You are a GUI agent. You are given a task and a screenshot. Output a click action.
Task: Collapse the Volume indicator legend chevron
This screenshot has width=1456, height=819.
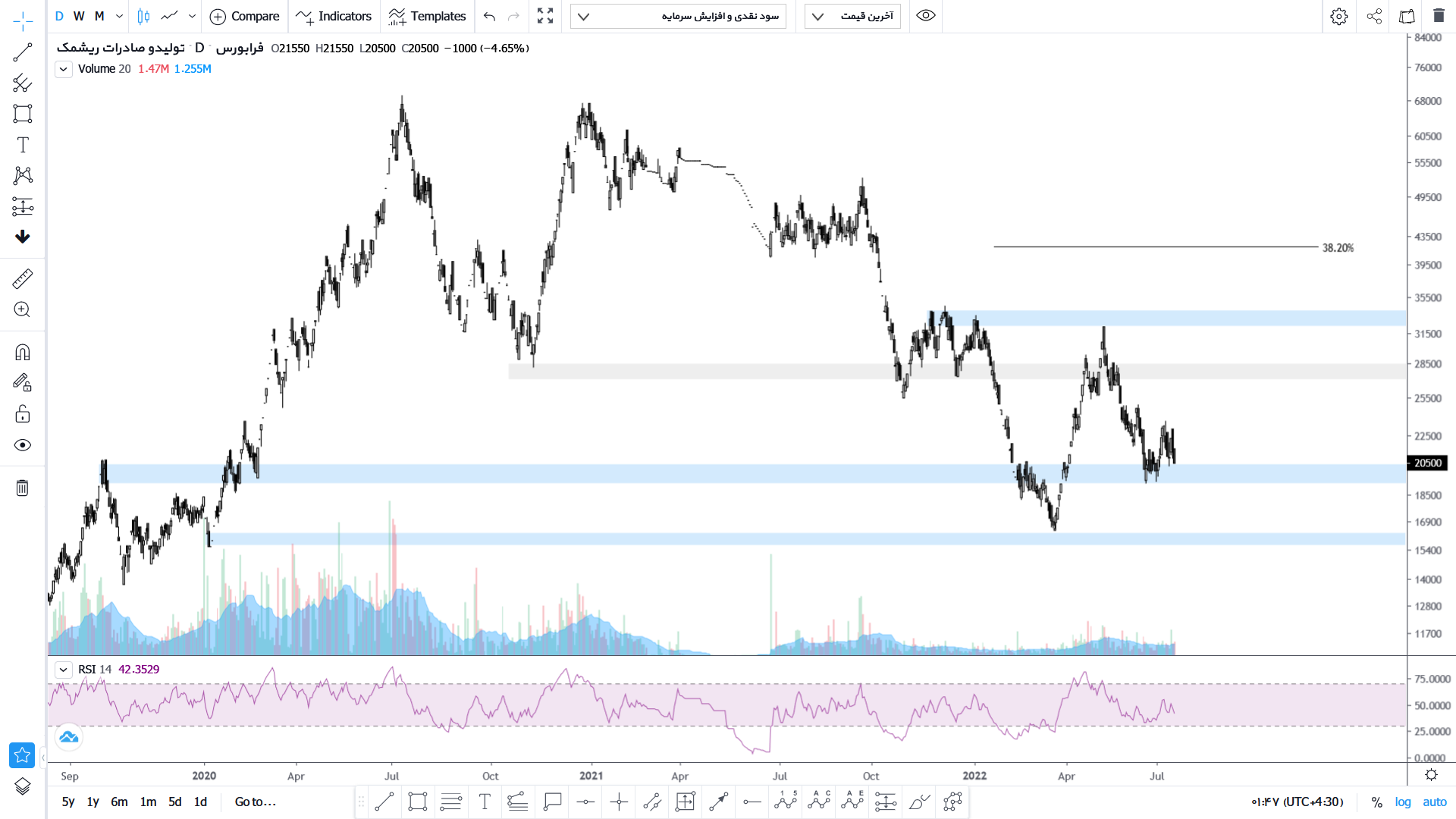tap(64, 69)
